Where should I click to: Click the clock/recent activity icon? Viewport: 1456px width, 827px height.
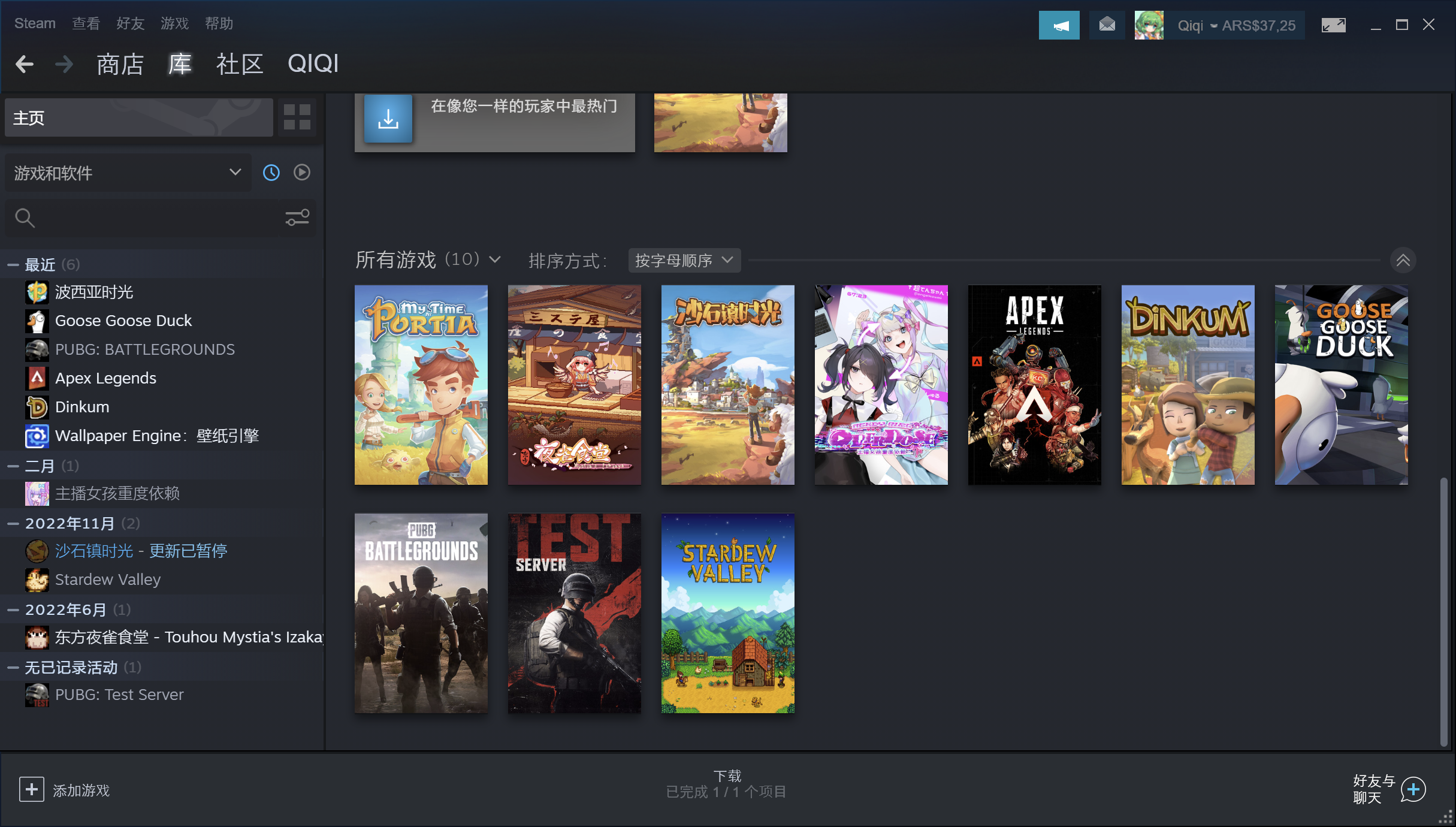(x=271, y=172)
